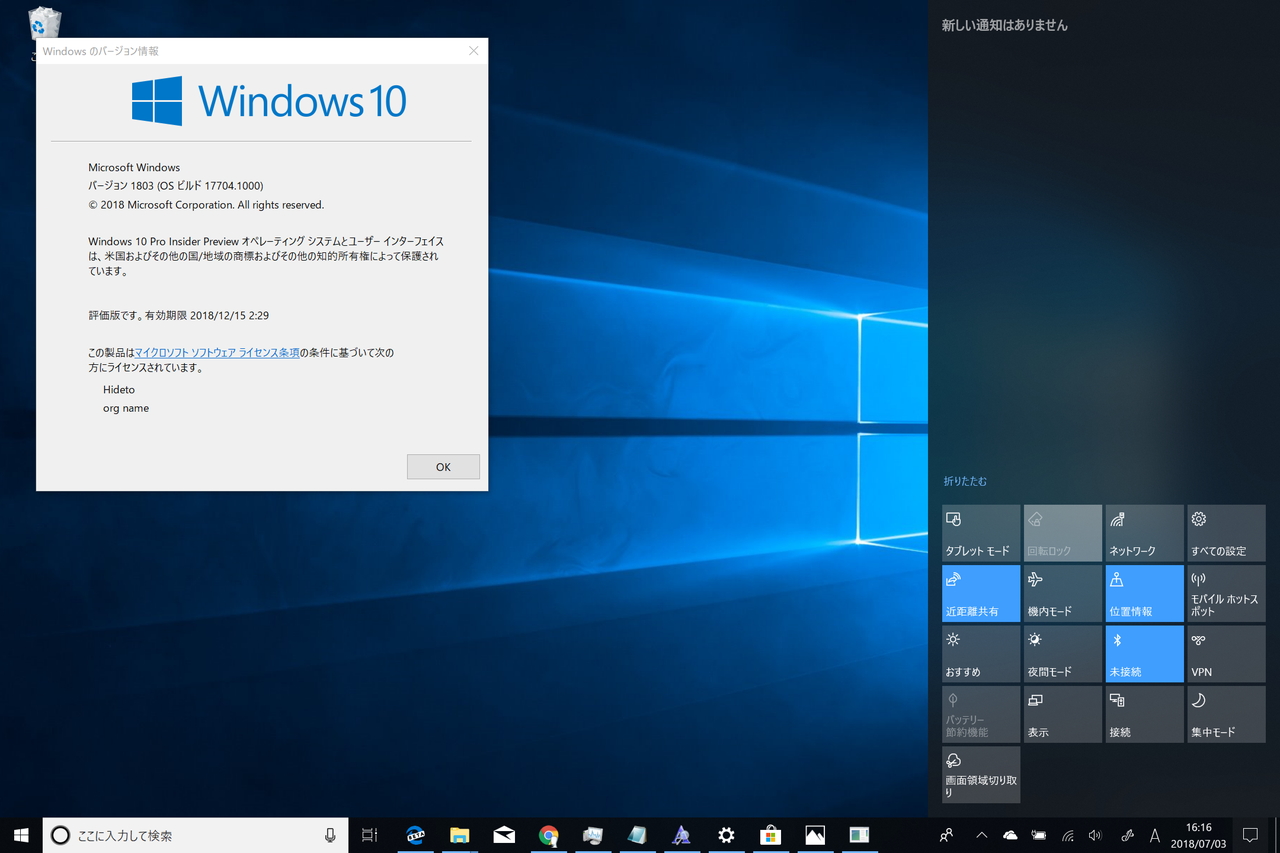Open Google Chrome from the taskbar
1280x853 pixels.
coord(548,835)
